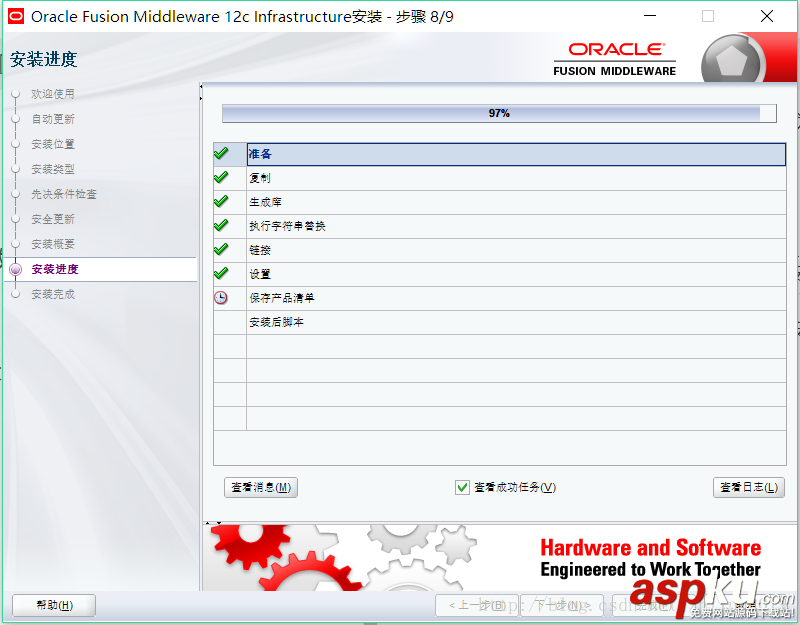Image resolution: width=800 pixels, height=625 pixels.
Task: Minimize the installer window
Action: coord(650,16)
